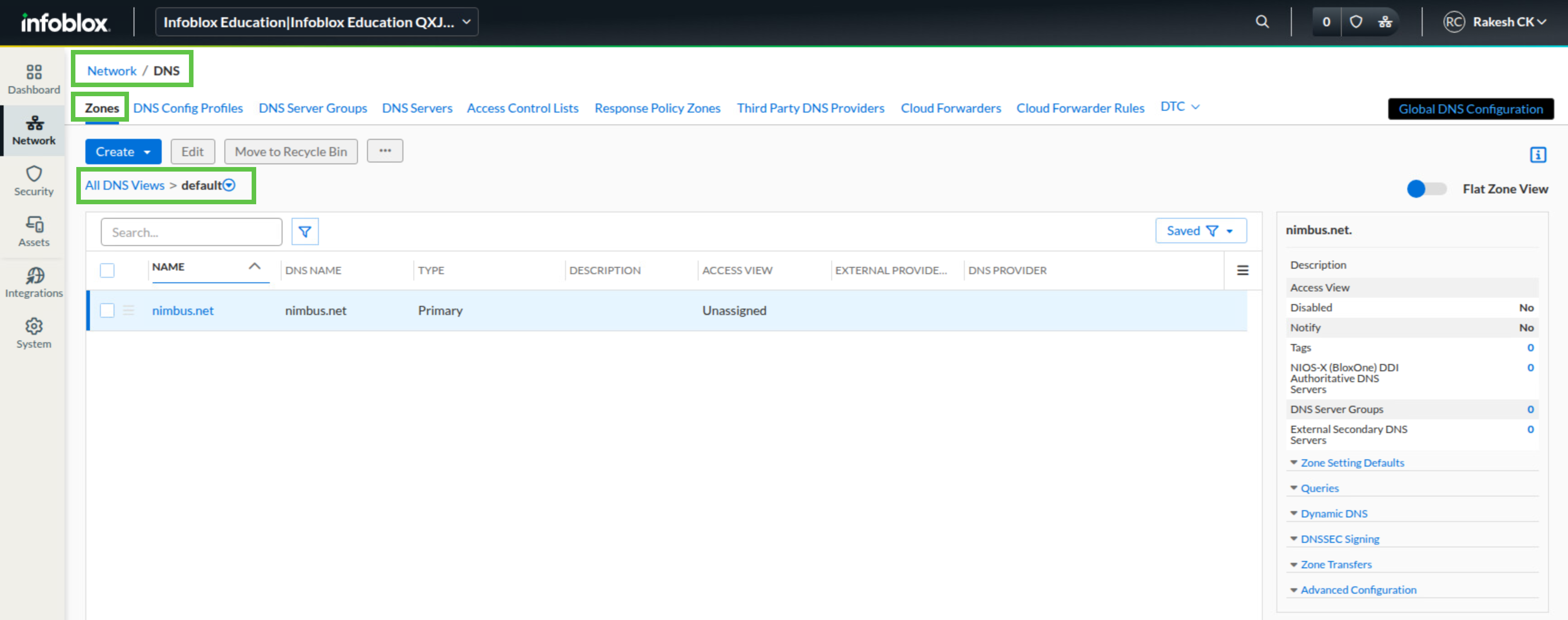This screenshot has width=1568, height=620.
Task: Click the All DNS Views link
Action: tap(125, 185)
